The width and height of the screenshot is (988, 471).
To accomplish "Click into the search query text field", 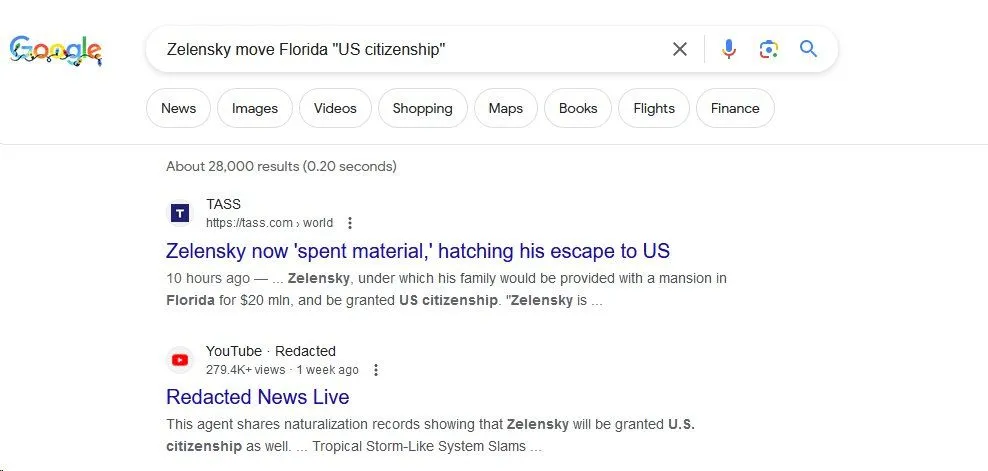I will (400, 49).
